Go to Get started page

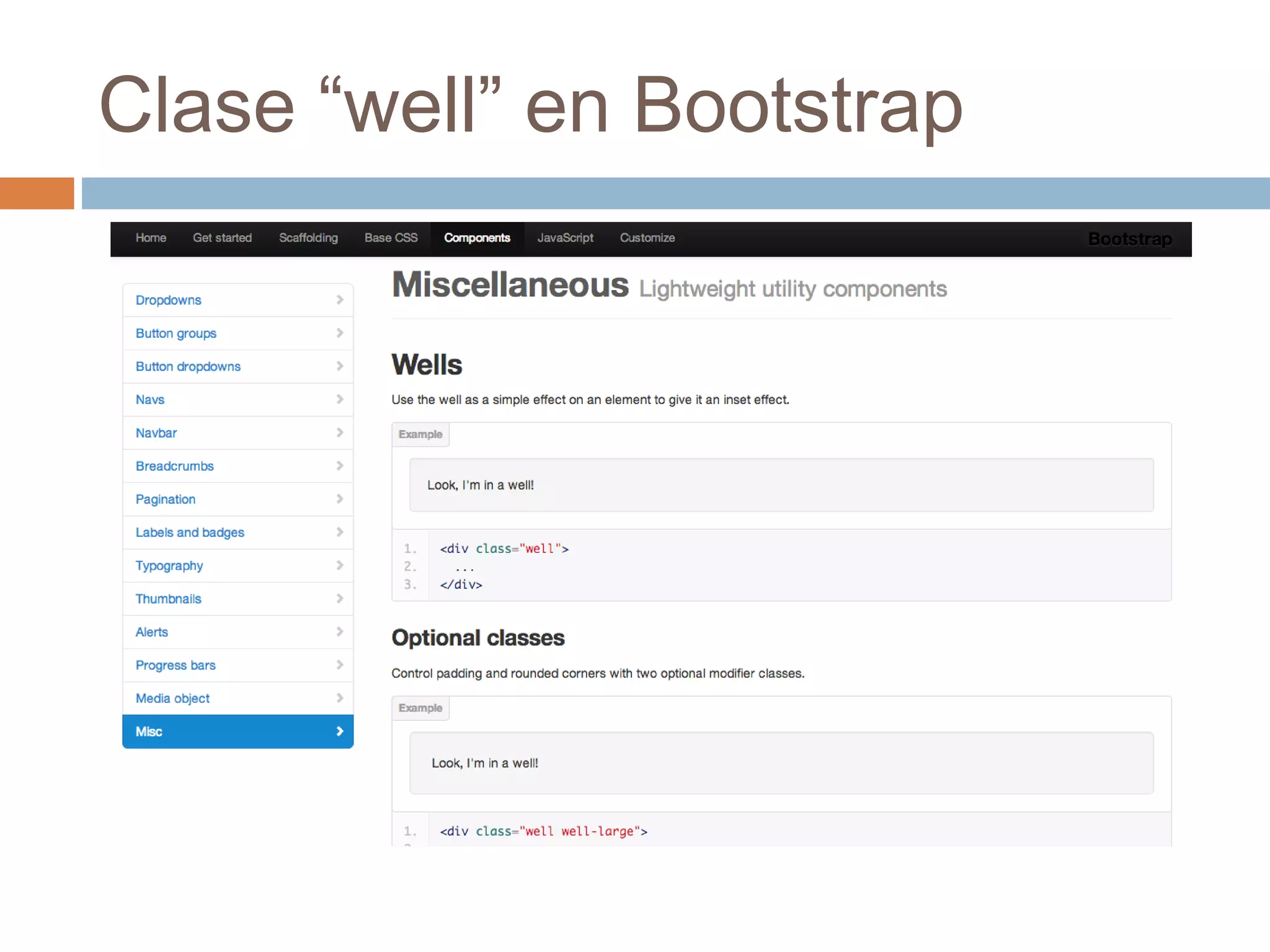coord(222,238)
